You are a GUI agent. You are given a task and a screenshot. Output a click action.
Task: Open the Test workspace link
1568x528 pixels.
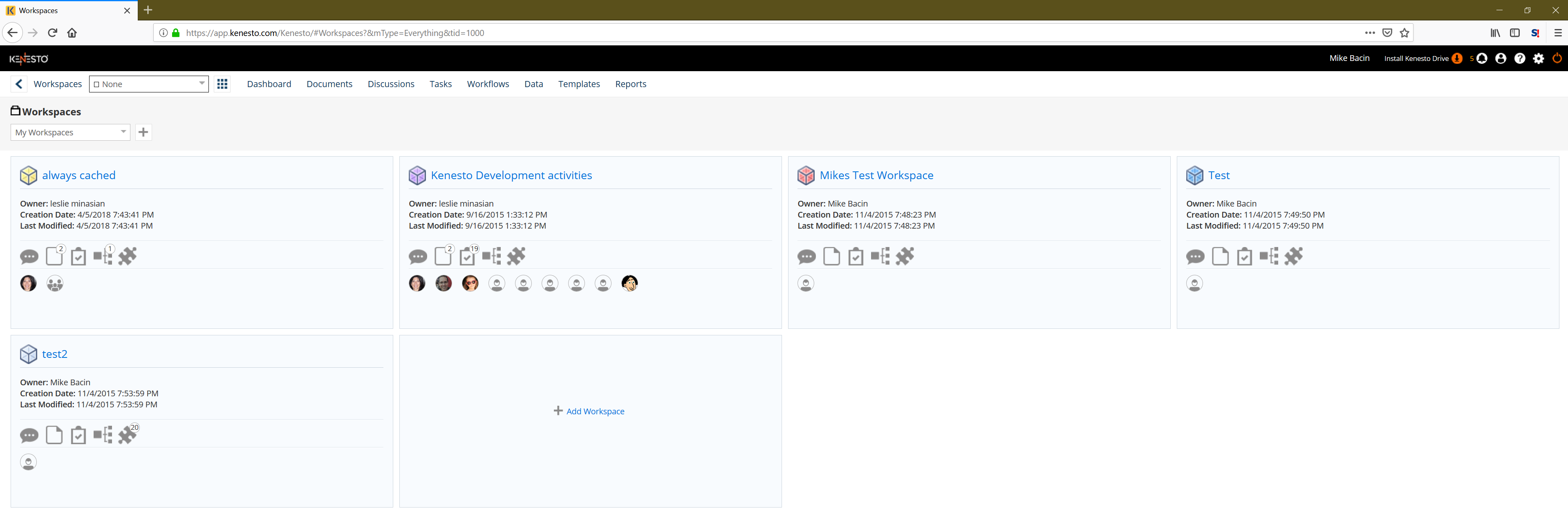[1219, 175]
